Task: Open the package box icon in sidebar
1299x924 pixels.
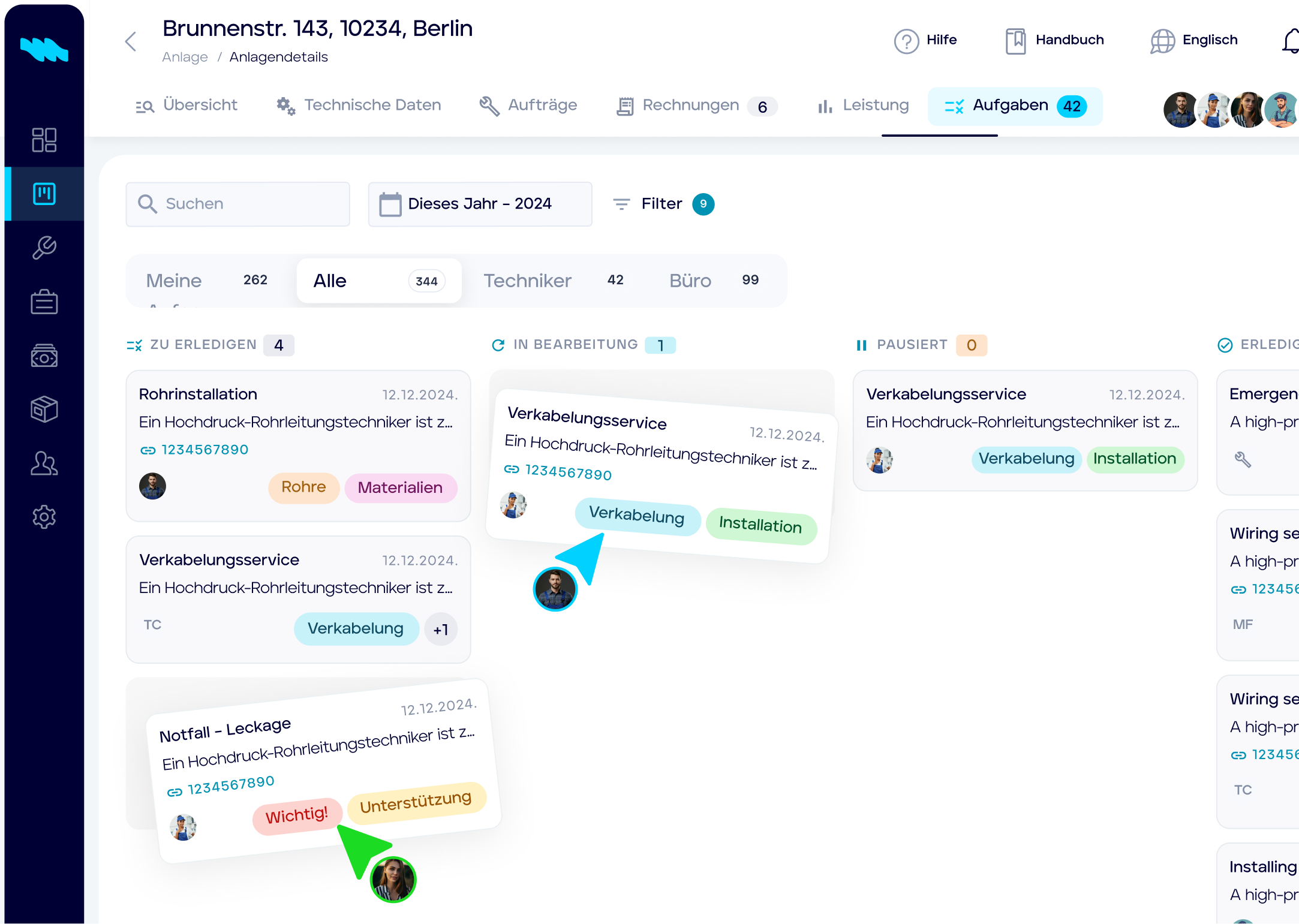Action: 44,410
